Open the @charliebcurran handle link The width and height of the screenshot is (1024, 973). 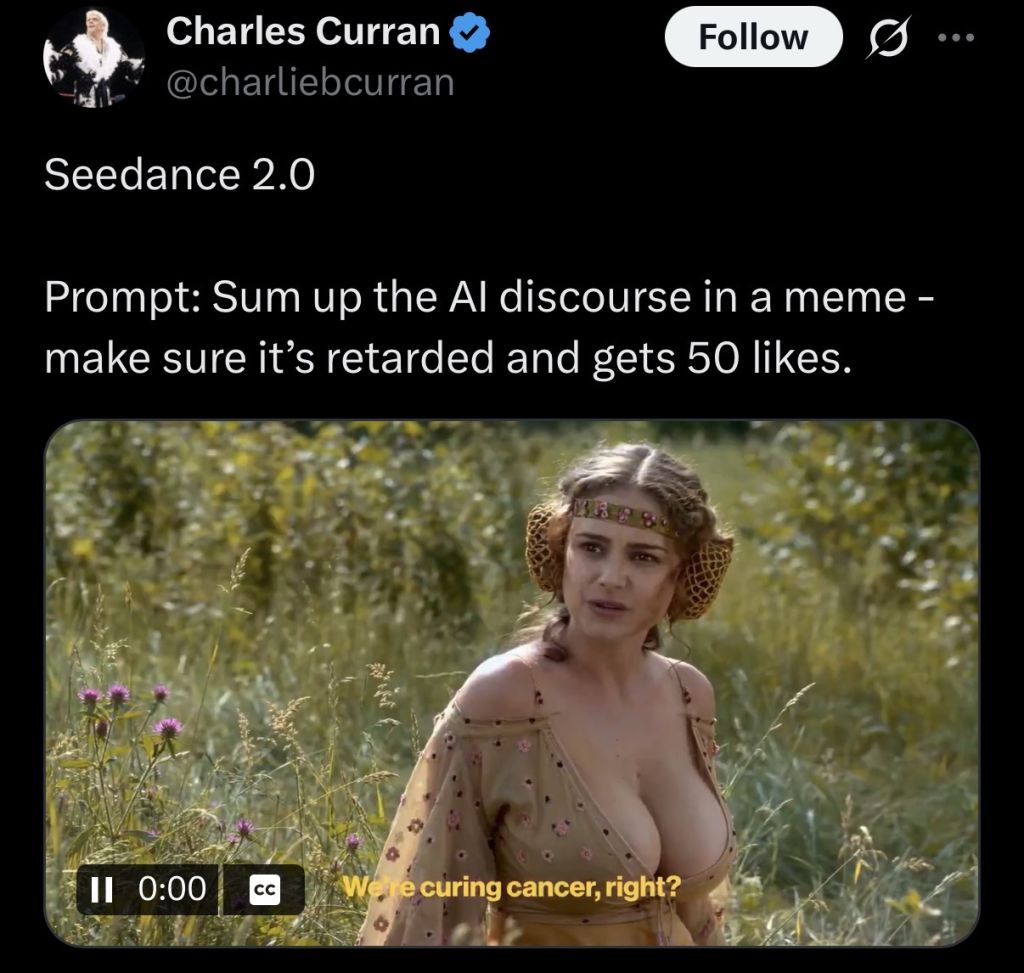click(x=310, y=83)
